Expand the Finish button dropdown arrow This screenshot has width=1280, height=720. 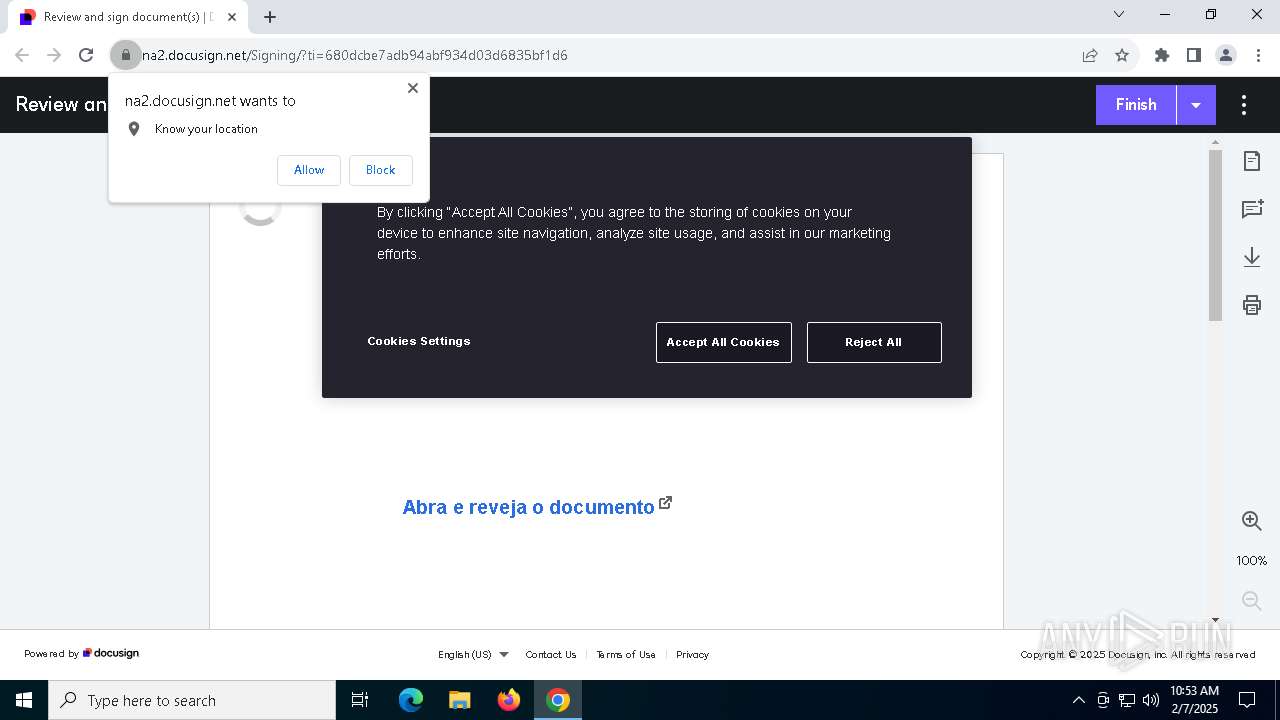(x=1196, y=105)
